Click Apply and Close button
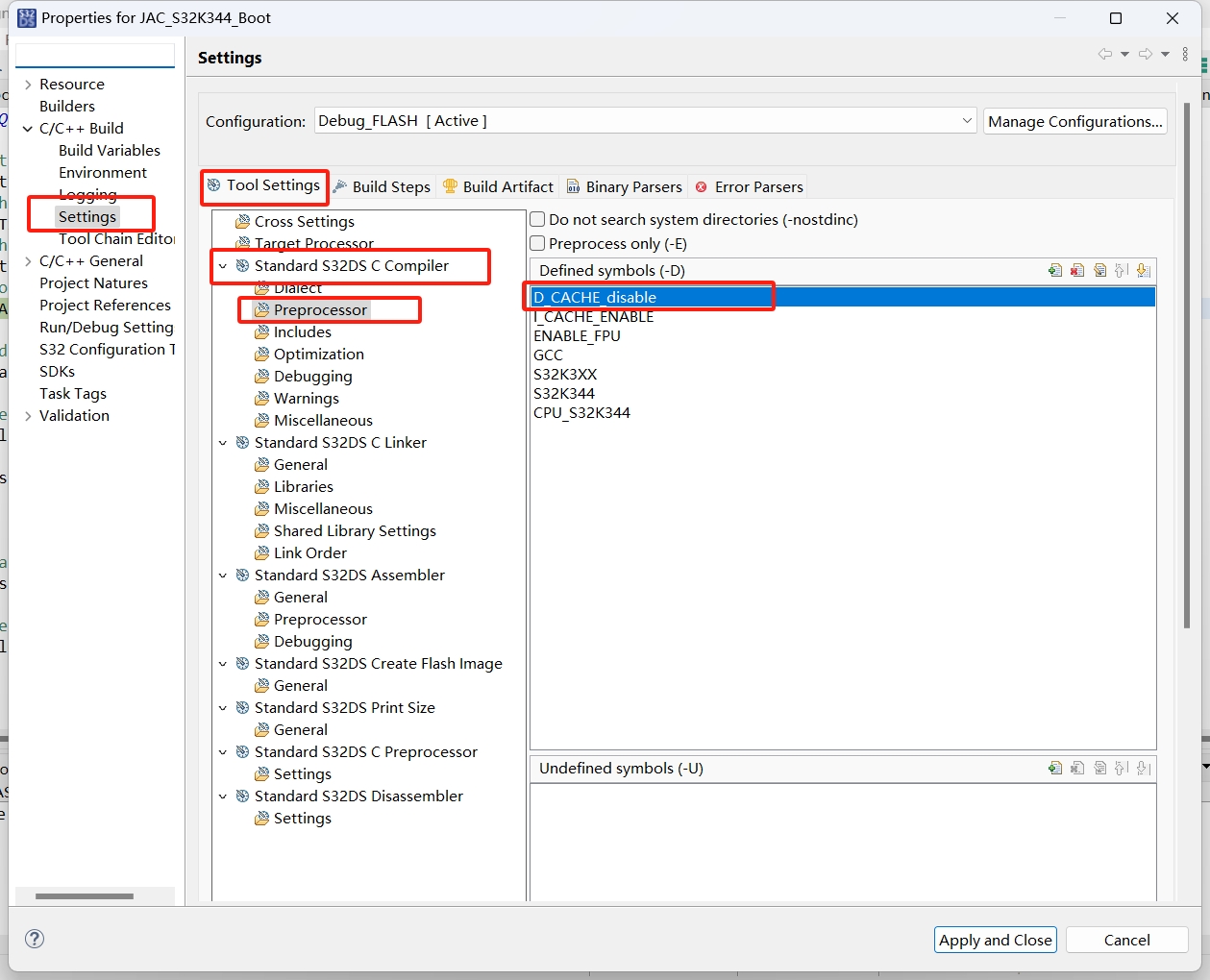Viewport: 1210px width, 980px height. 996,940
